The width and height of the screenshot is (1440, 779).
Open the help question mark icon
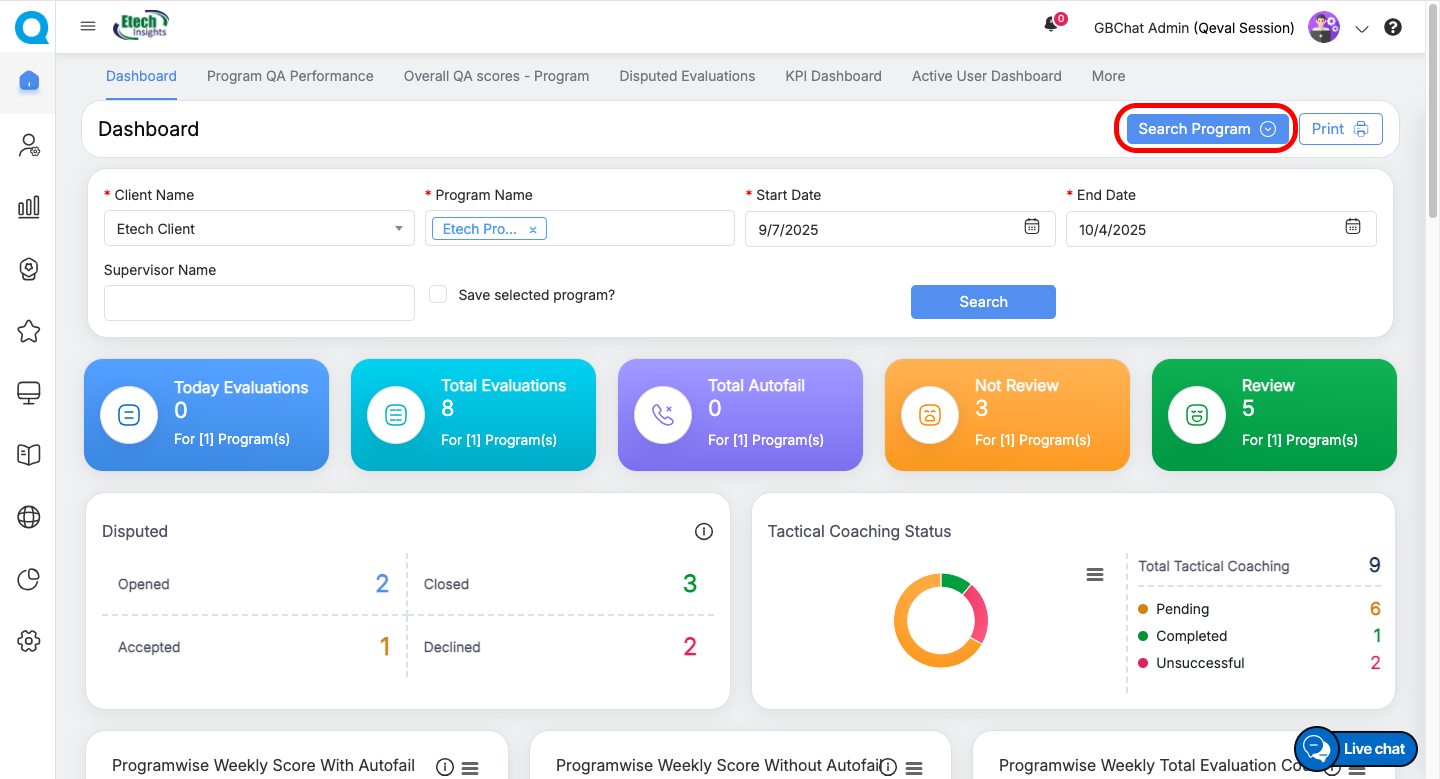pyautogui.click(x=1393, y=28)
